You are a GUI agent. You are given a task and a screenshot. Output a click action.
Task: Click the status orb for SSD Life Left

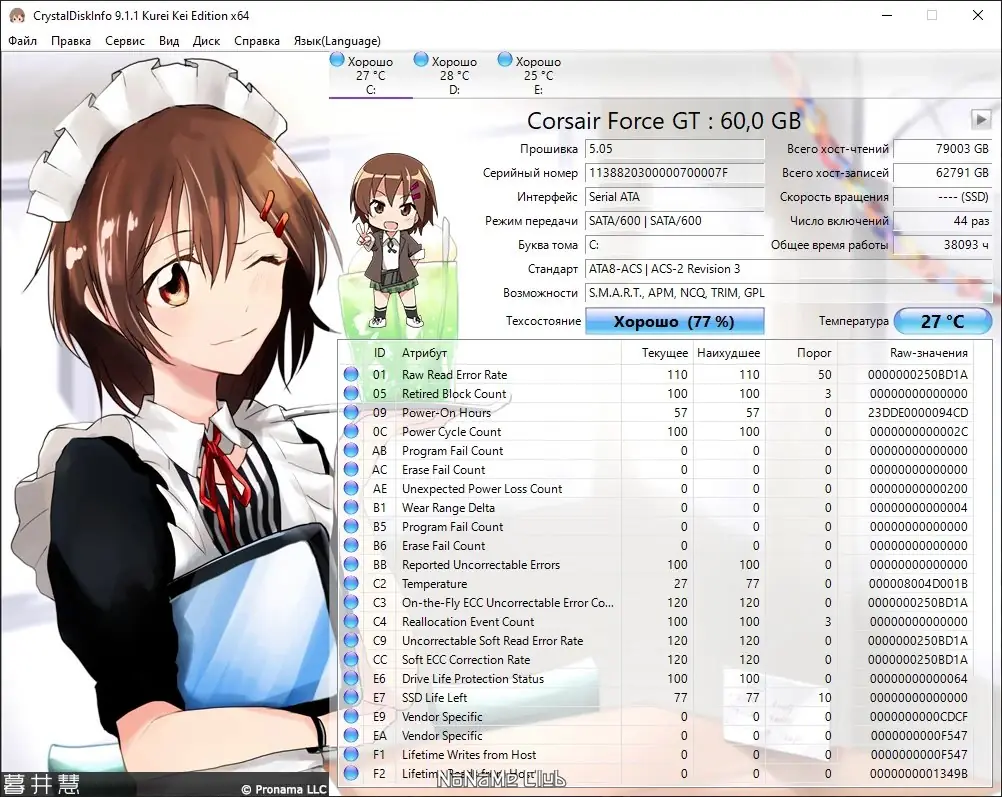click(351, 697)
